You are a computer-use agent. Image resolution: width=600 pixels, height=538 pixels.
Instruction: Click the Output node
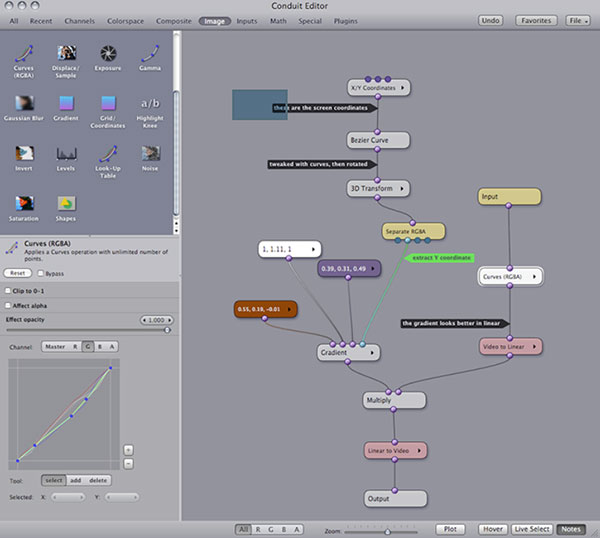pyautogui.click(x=395, y=499)
